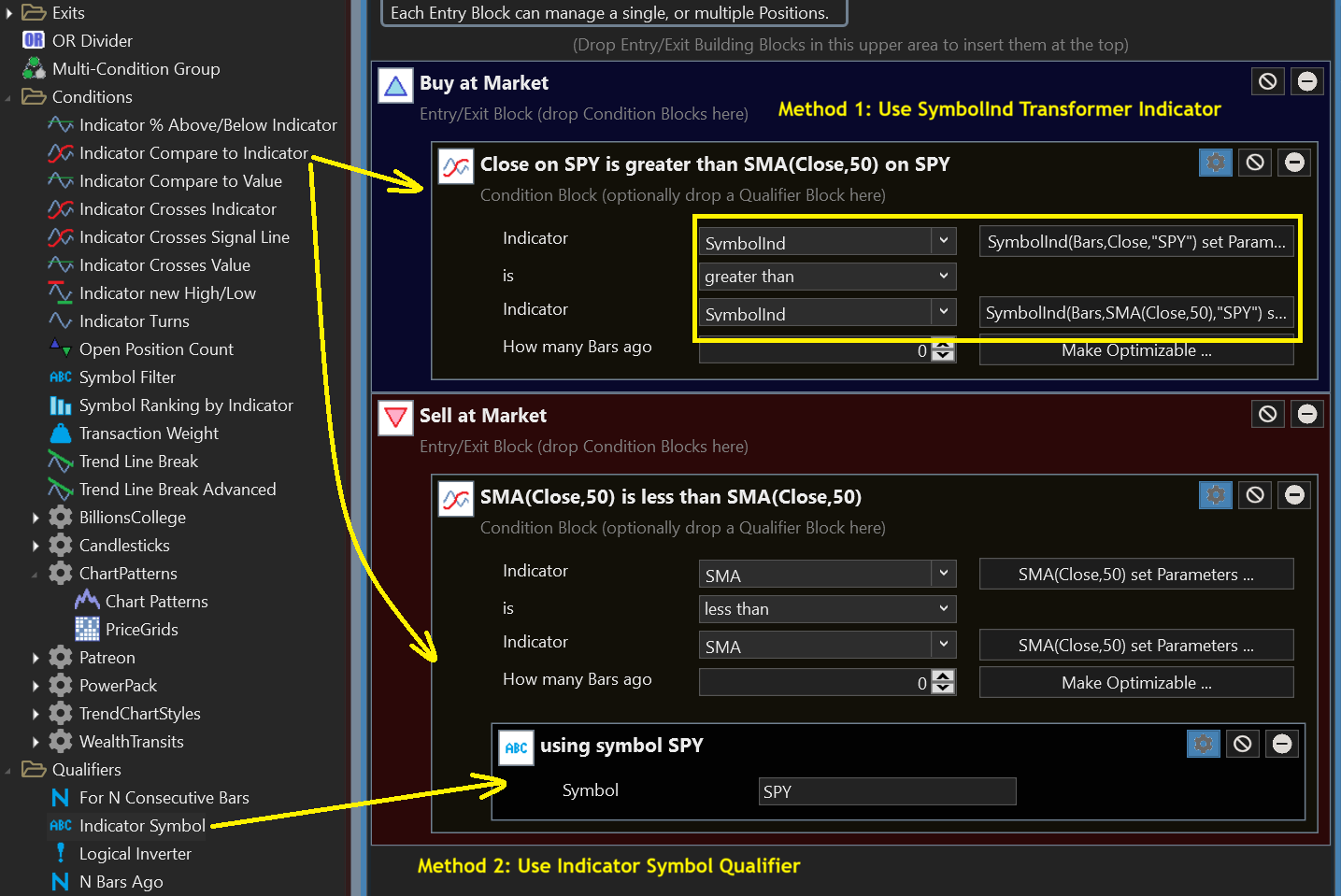The height and width of the screenshot is (896, 1341).
Task: Disable the Buy at Market block
Action: pos(1267,81)
